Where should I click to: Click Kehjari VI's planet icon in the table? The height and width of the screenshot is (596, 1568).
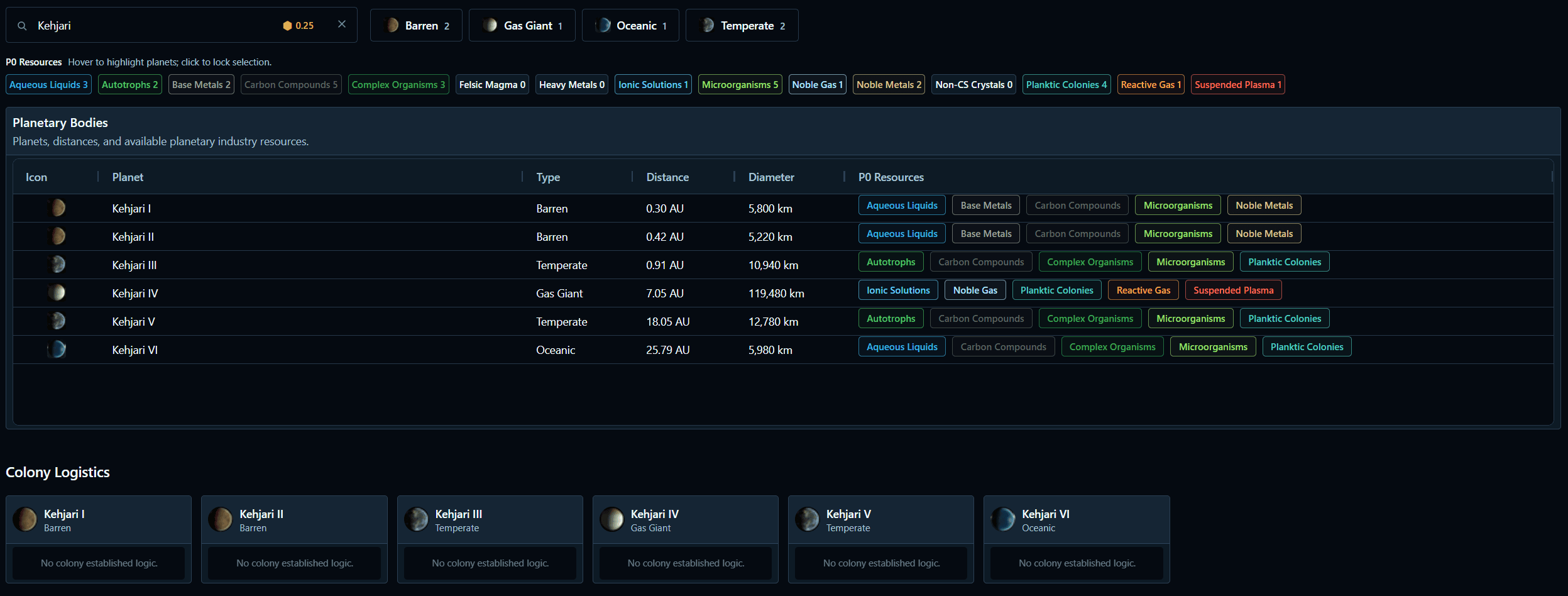pyautogui.click(x=55, y=349)
